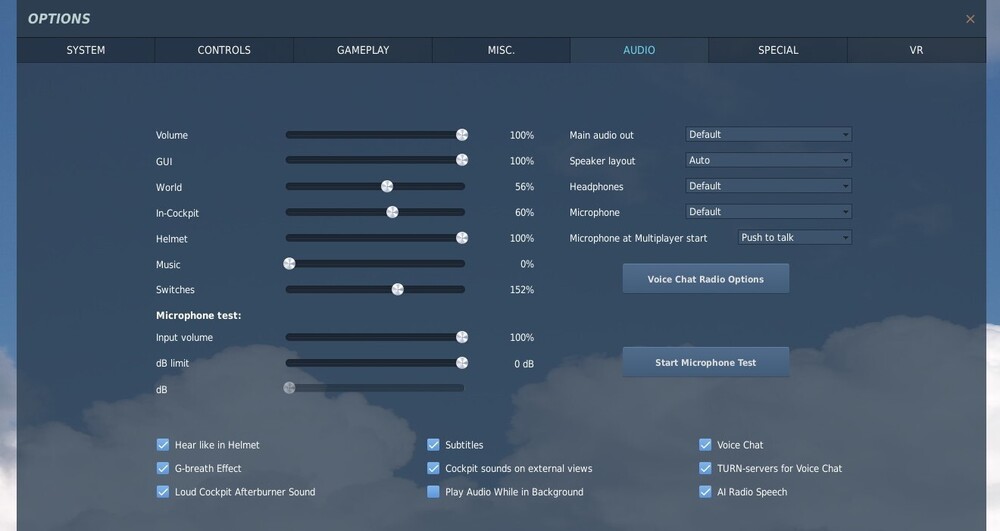Open the SPECIAL tab

(x=778, y=50)
